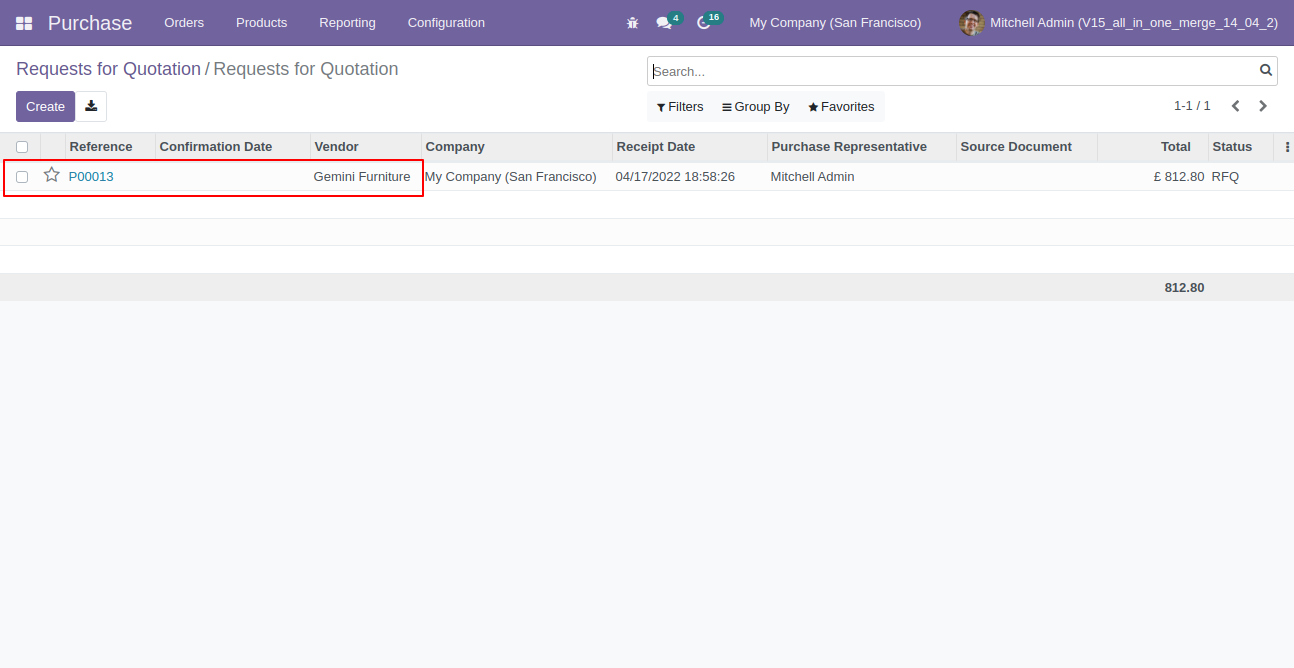Open the activities clock icon
The width and height of the screenshot is (1294, 668).
703,23
